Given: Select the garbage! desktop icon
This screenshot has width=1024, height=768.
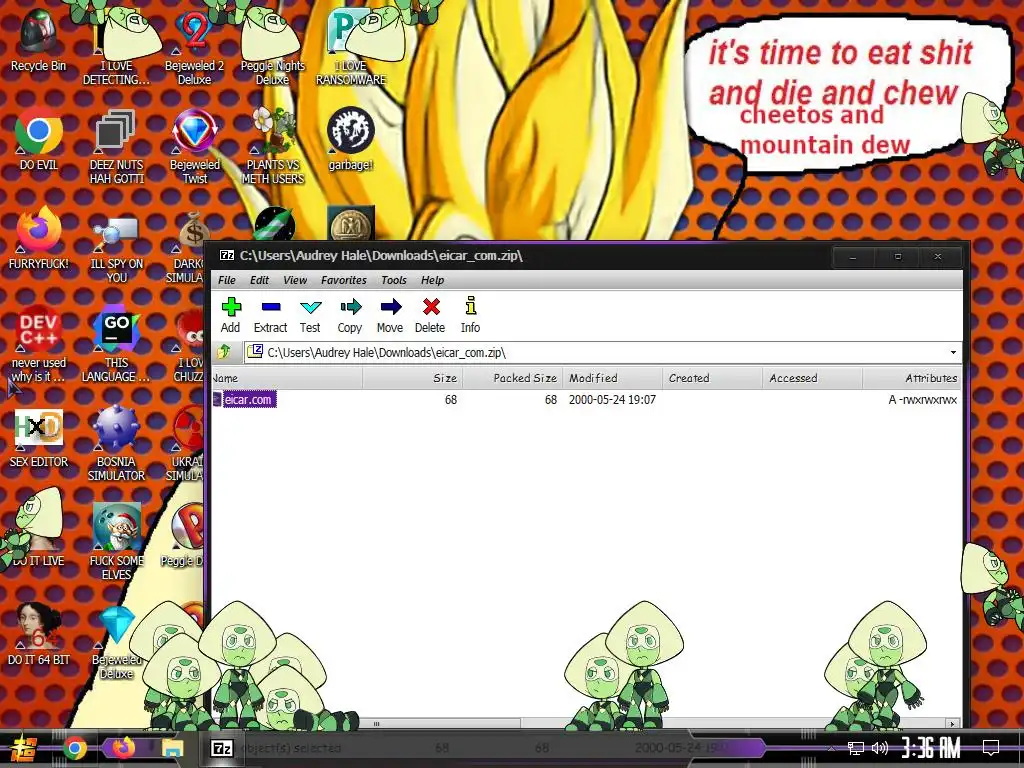Looking at the screenshot, I should click(x=351, y=140).
